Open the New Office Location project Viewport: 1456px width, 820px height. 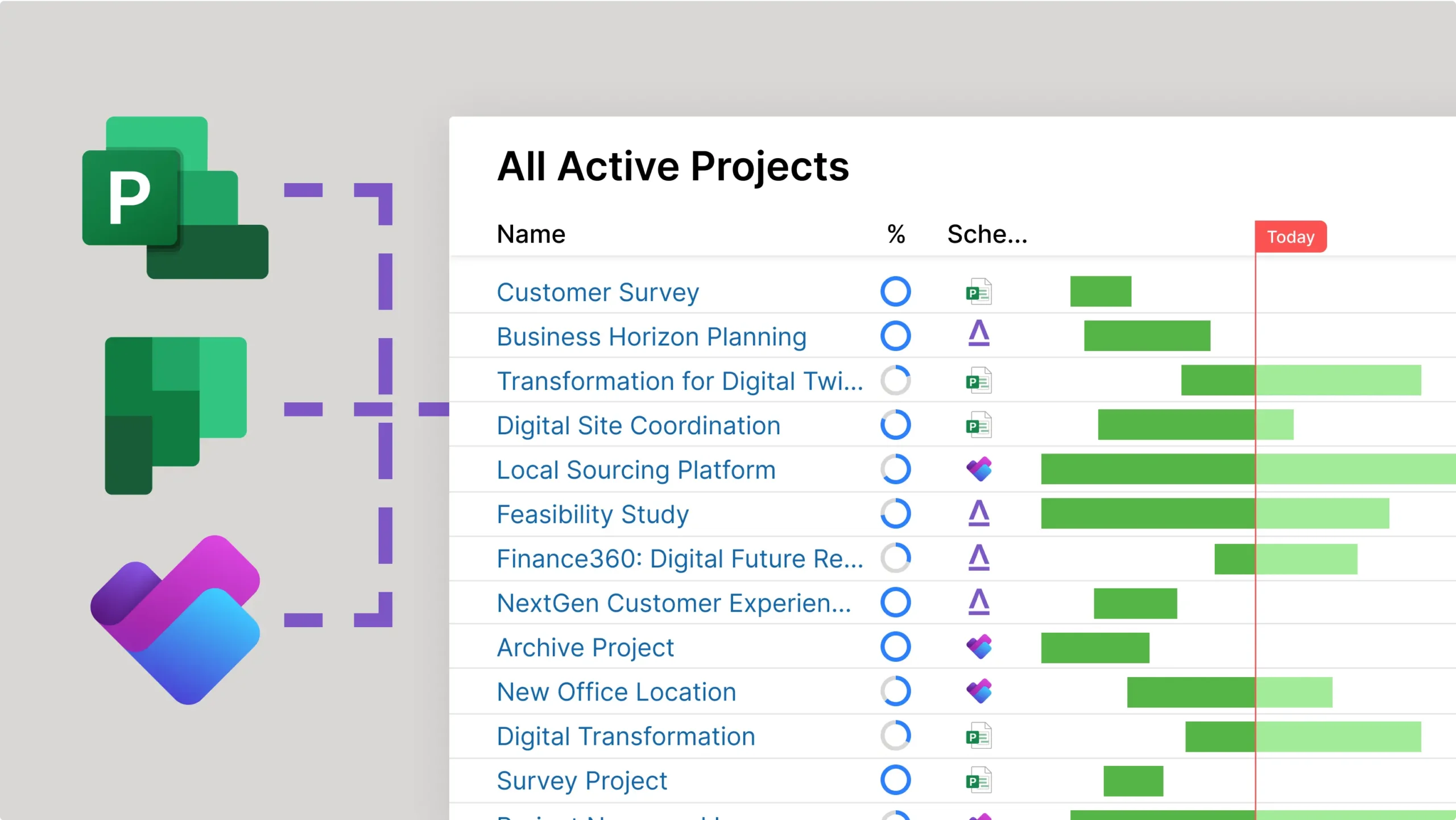click(616, 692)
